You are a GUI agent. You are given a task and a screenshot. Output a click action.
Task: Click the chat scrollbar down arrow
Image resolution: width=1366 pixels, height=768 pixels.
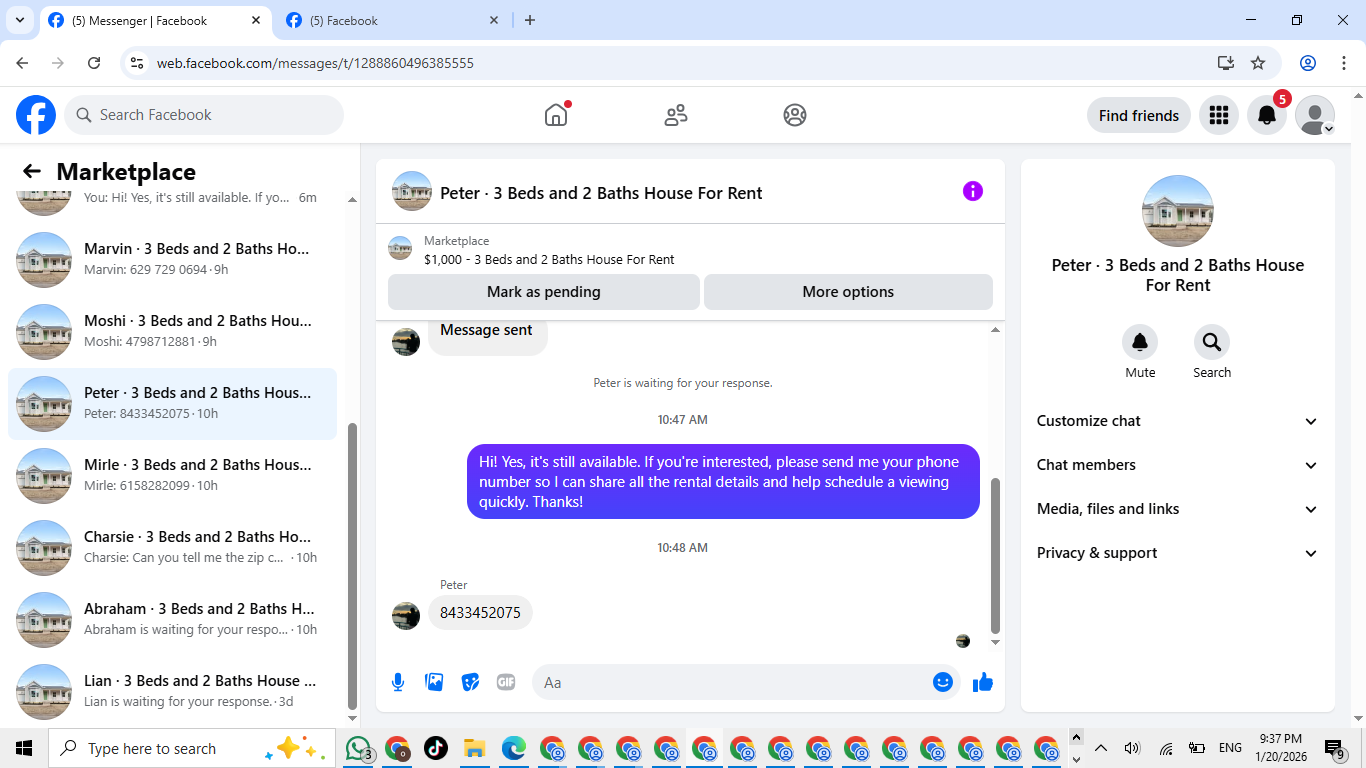pos(995,643)
